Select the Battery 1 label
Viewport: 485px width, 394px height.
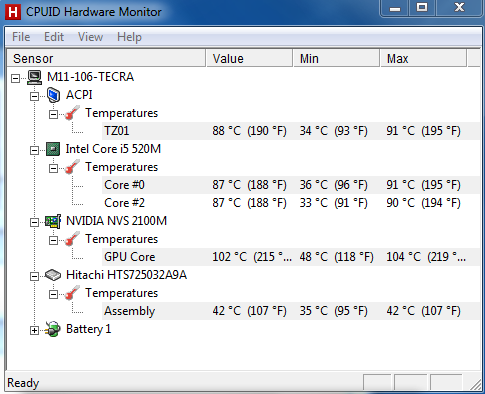point(88,329)
